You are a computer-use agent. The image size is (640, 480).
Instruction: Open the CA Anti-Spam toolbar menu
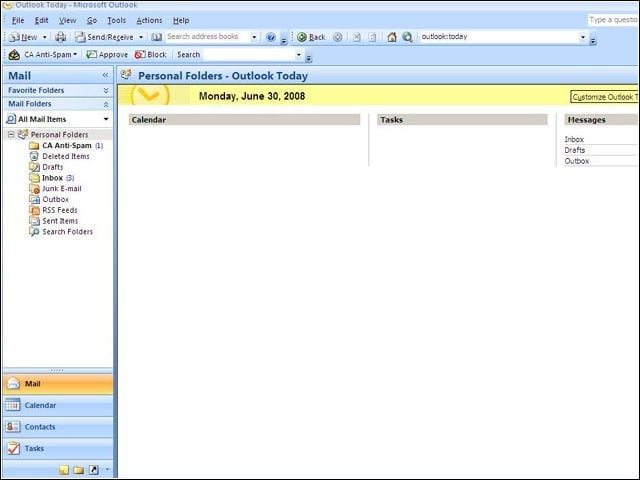51,55
